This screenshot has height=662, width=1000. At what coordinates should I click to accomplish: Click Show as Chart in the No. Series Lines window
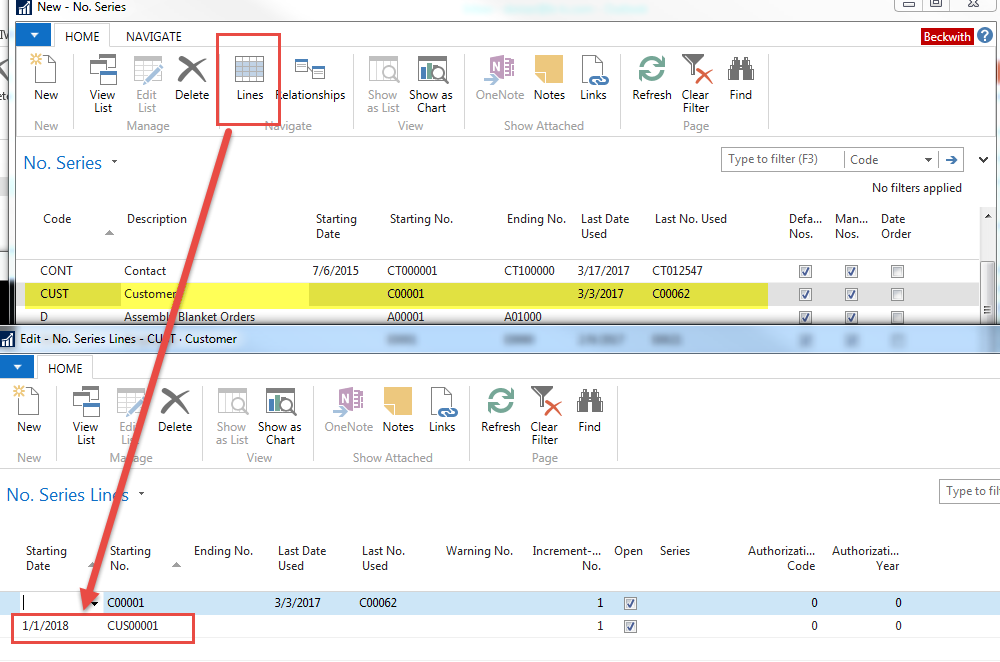tap(280, 415)
